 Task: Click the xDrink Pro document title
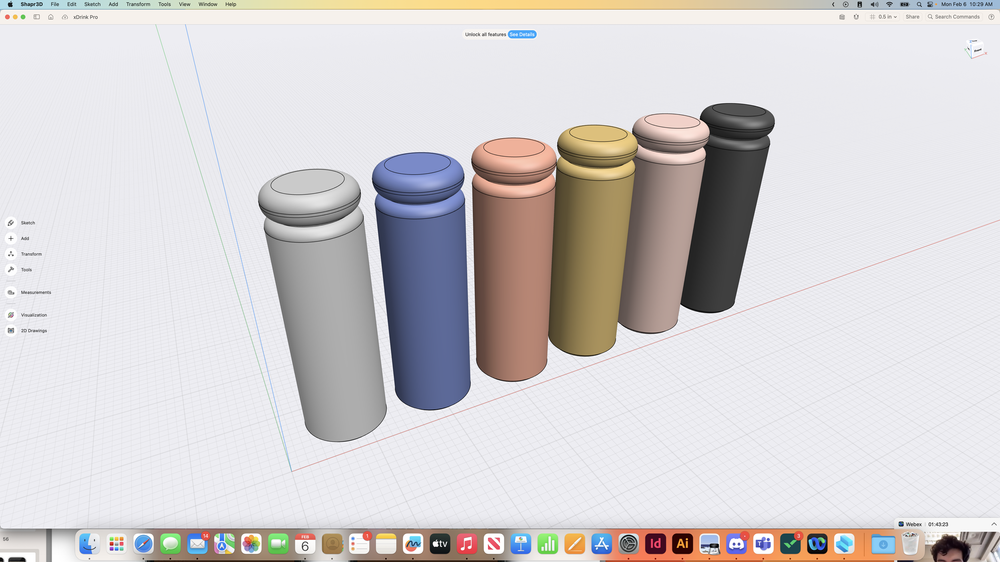point(85,17)
